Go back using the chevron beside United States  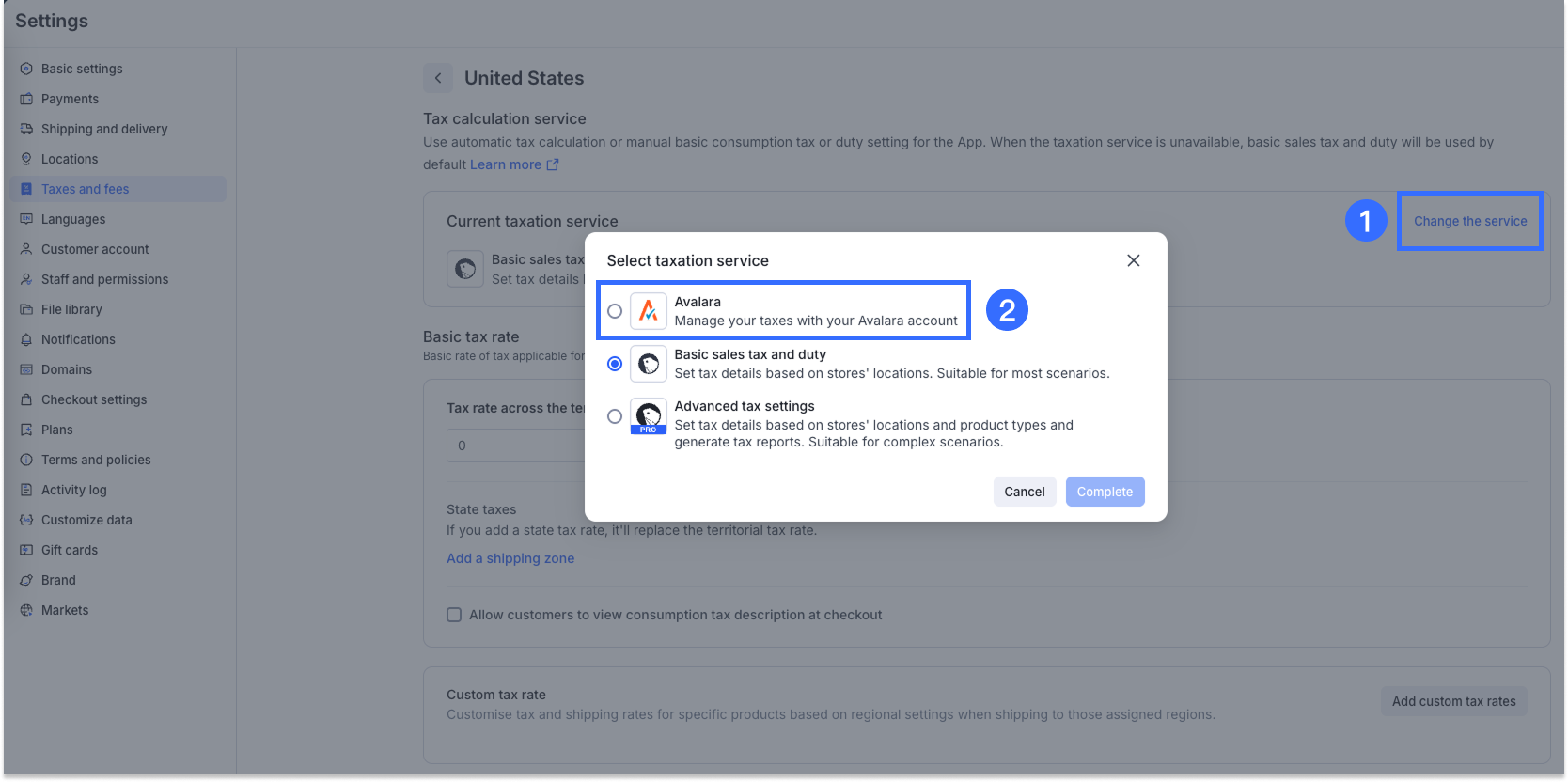(438, 78)
